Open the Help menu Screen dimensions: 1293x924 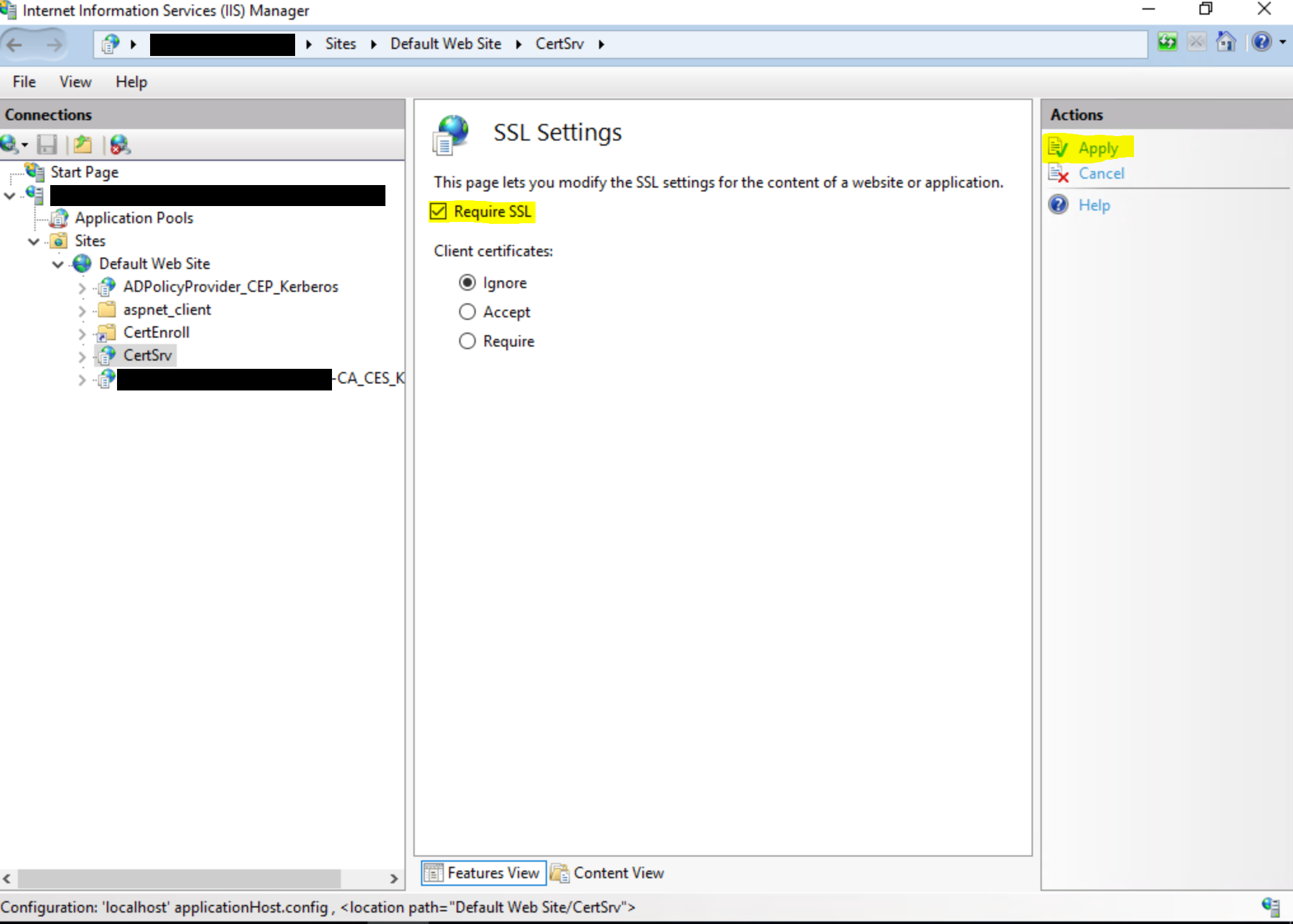(131, 82)
